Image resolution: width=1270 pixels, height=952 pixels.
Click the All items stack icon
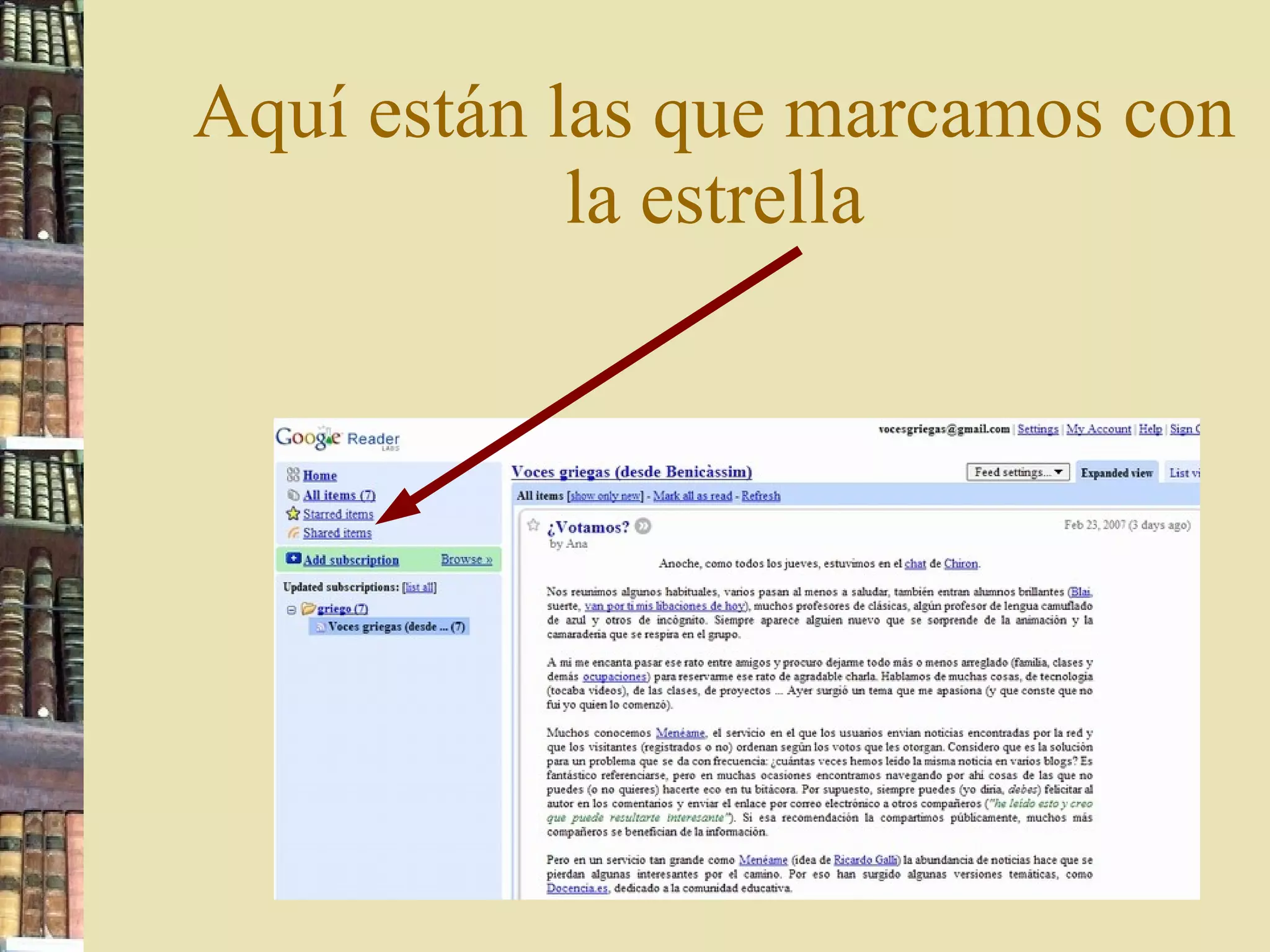click(x=293, y=495)
